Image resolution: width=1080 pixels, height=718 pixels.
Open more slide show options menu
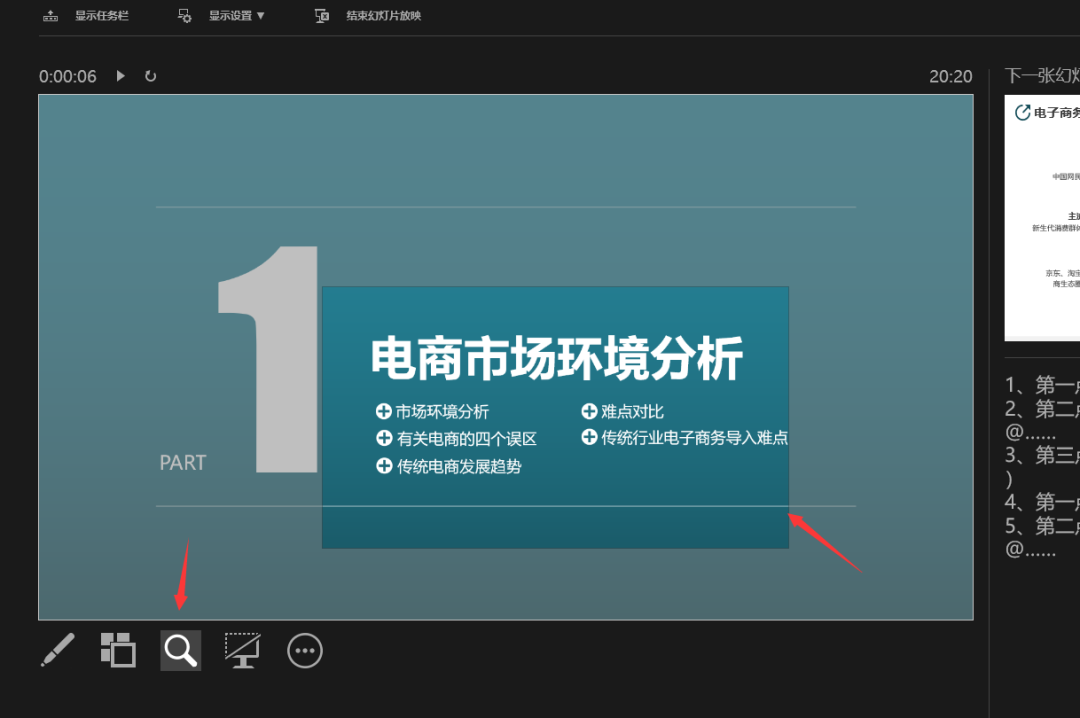coord(305,651)
